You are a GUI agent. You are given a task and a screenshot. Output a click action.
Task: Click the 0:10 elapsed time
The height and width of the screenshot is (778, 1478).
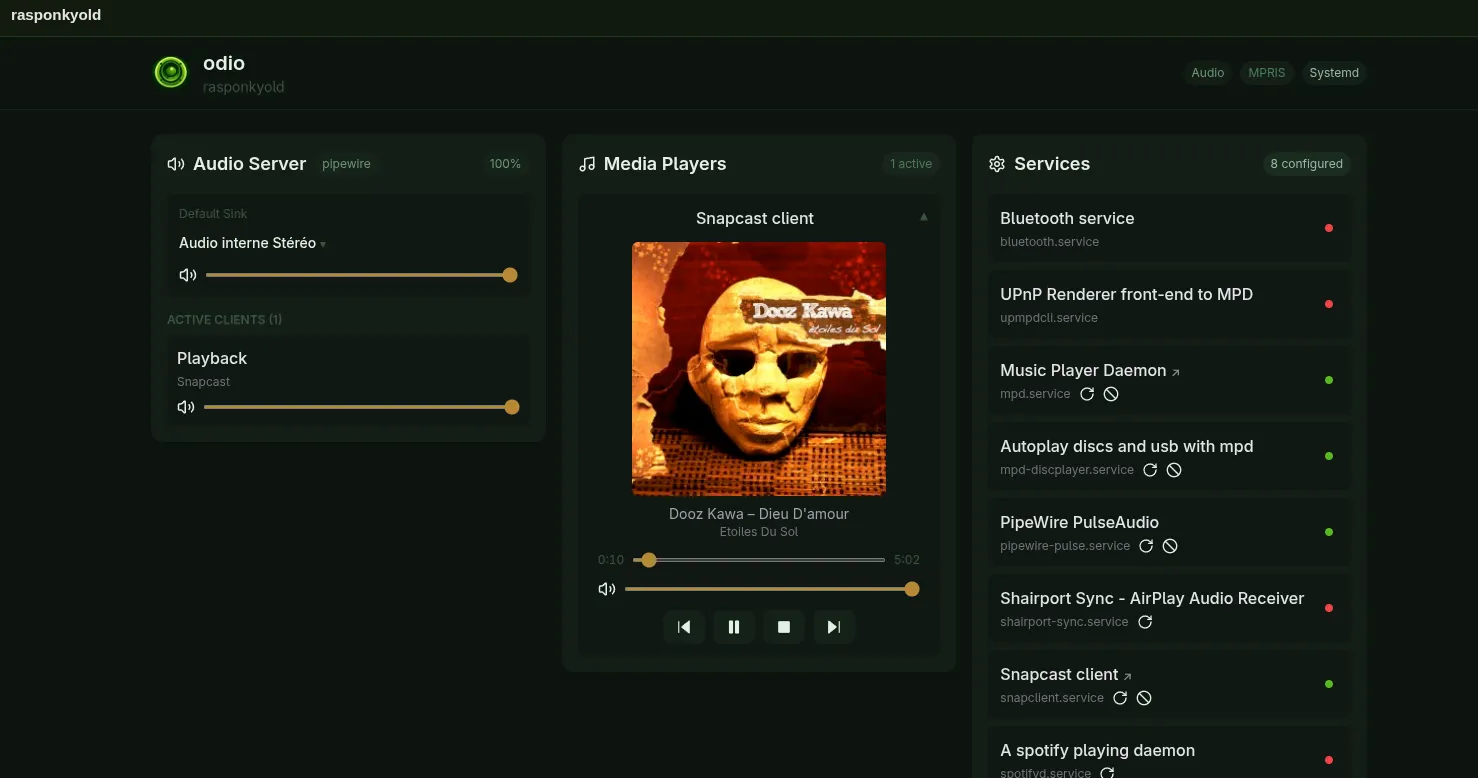[x=611, y=560]
